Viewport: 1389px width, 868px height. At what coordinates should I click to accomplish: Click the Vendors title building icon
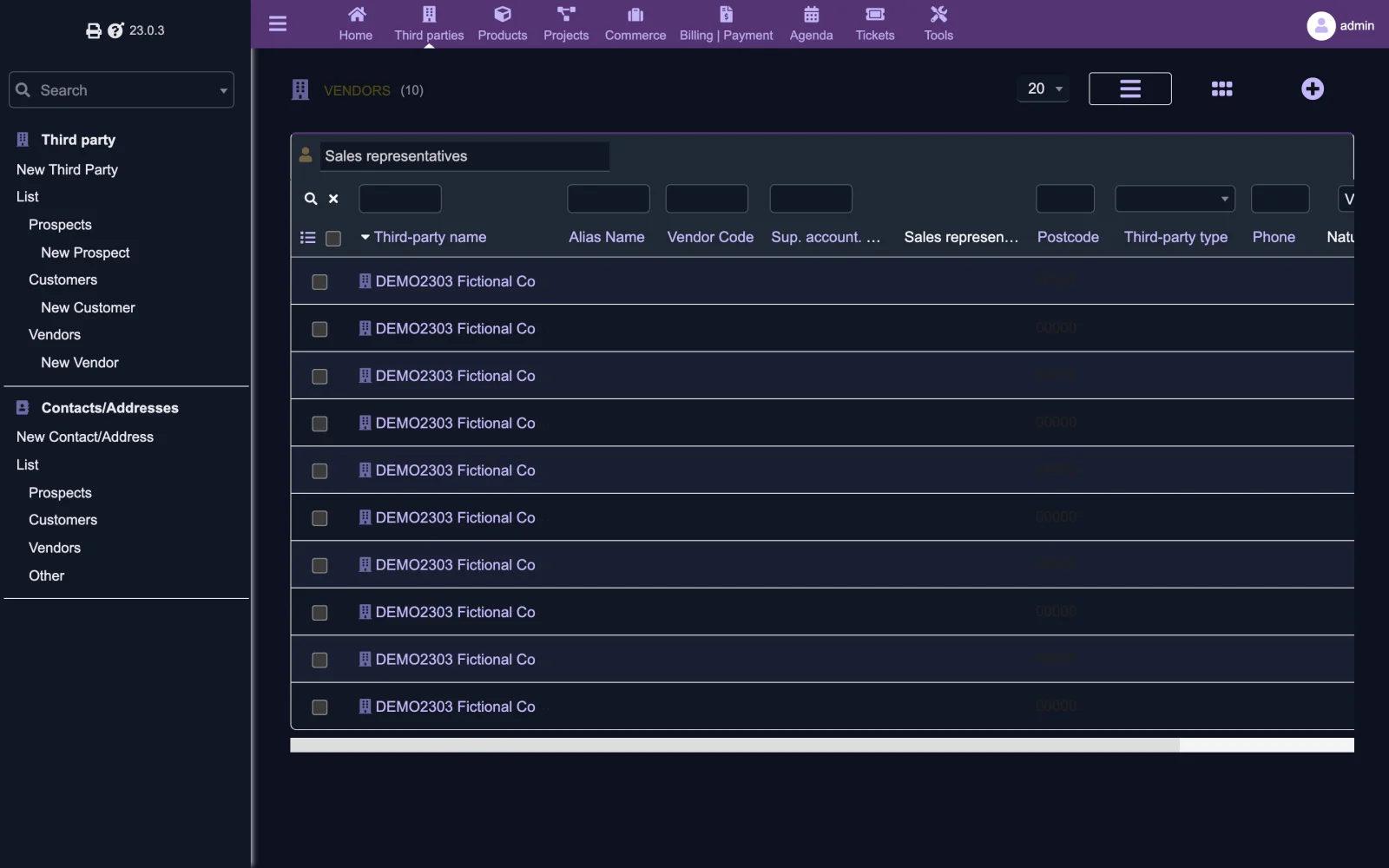pyautogui.click(x=300, y=89)
